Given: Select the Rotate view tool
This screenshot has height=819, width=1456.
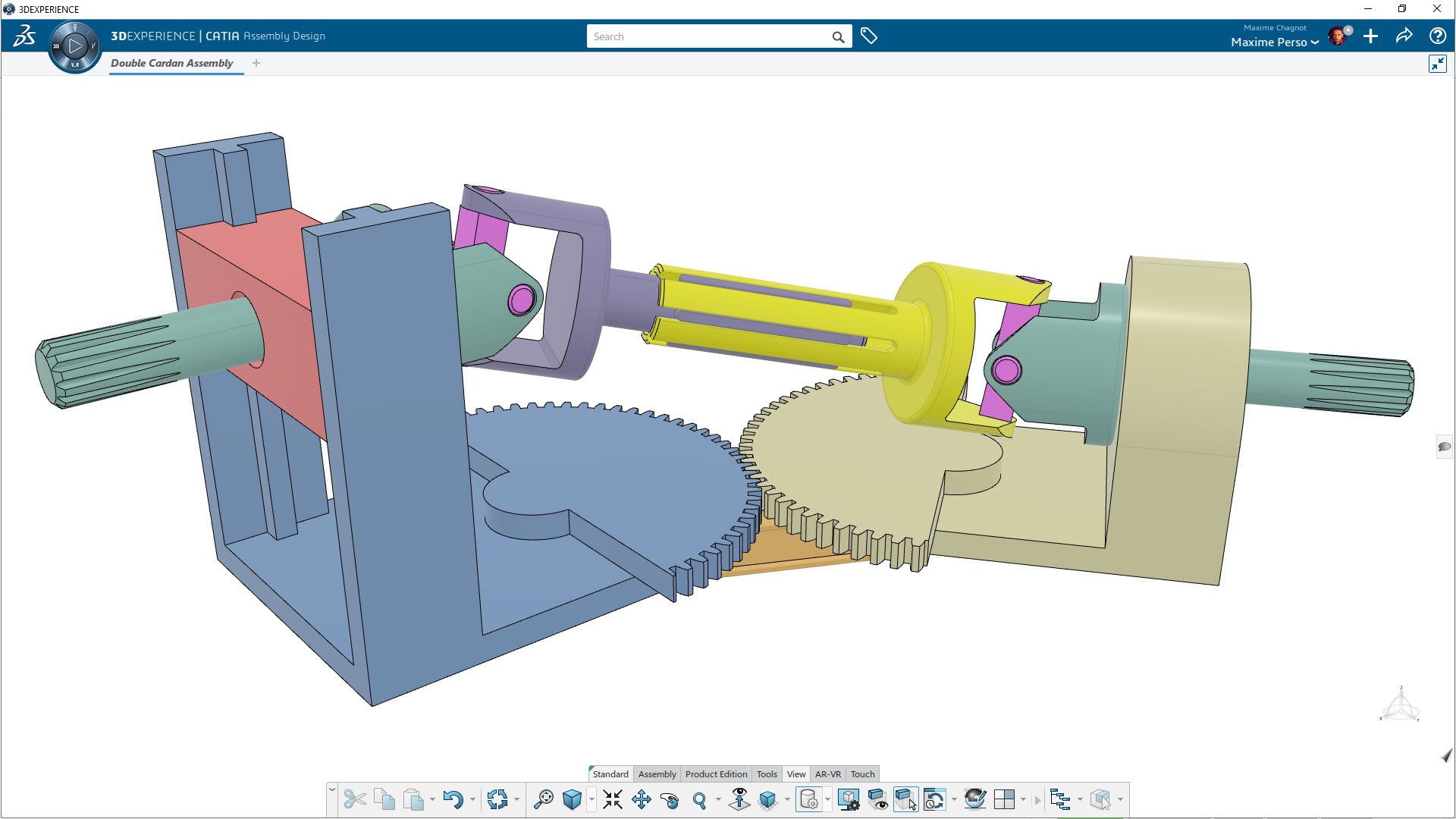Looking at the screenshot, I should coord(670,800).
